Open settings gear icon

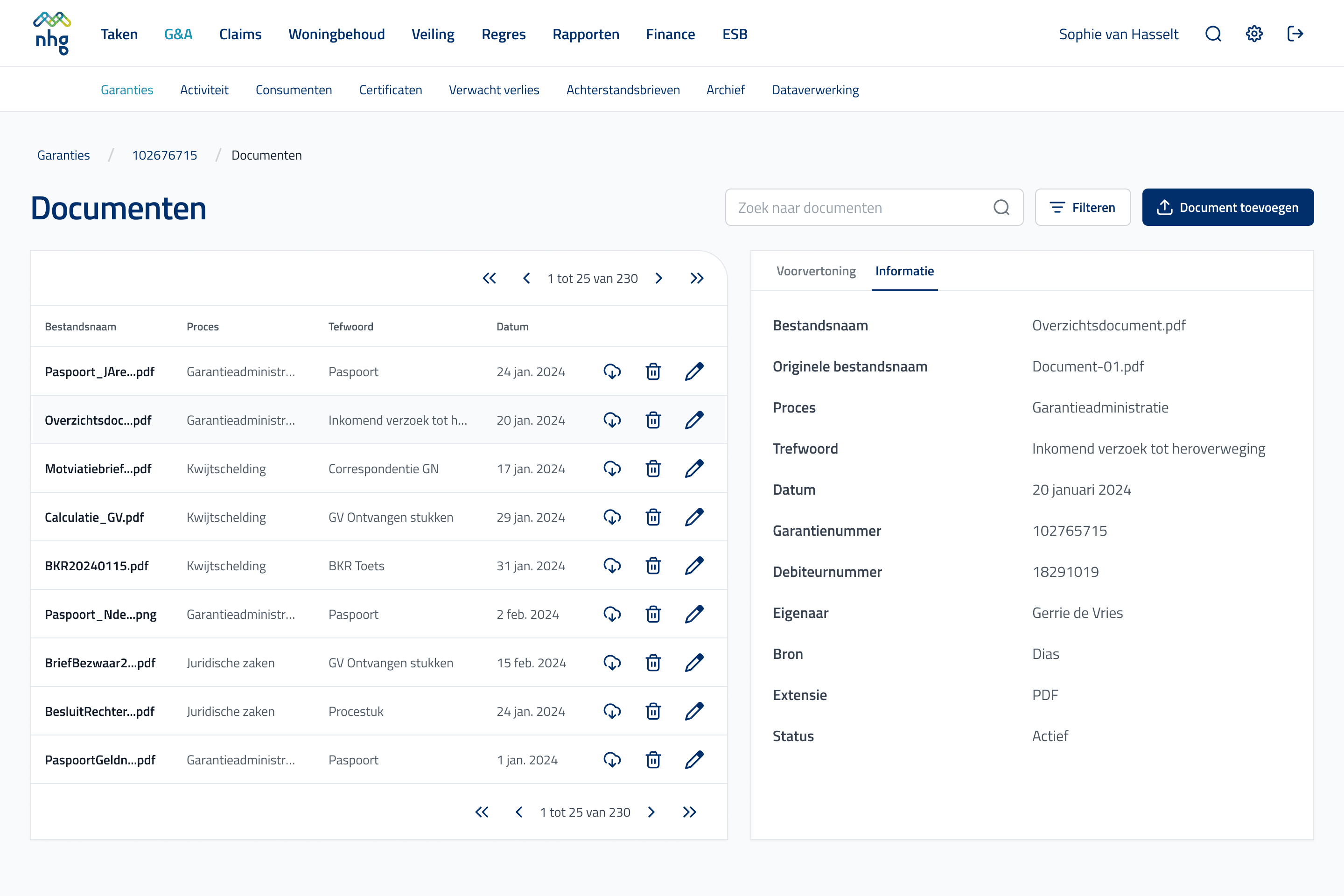tap(1254, 34)
